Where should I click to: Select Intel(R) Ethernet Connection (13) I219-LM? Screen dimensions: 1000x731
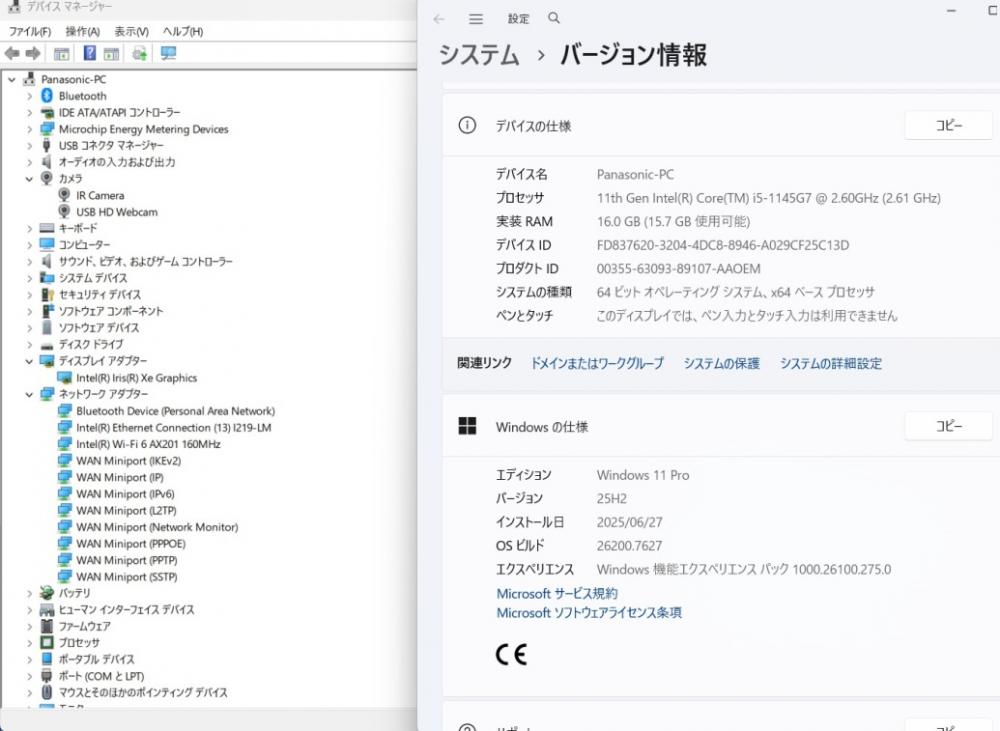tap(173, 427)
